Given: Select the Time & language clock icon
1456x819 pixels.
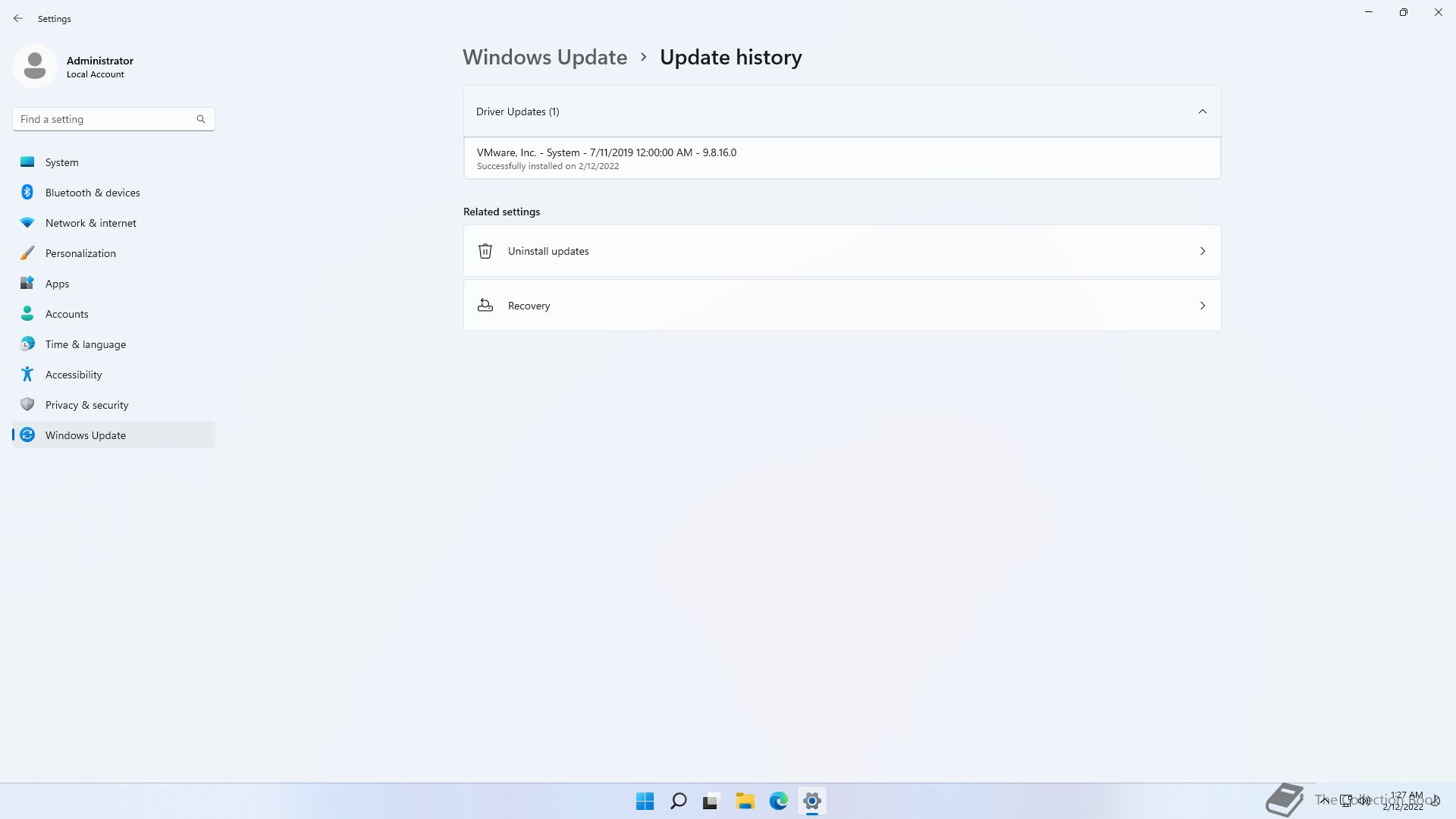Looking at the screenshot, I should tap(27, 344).
